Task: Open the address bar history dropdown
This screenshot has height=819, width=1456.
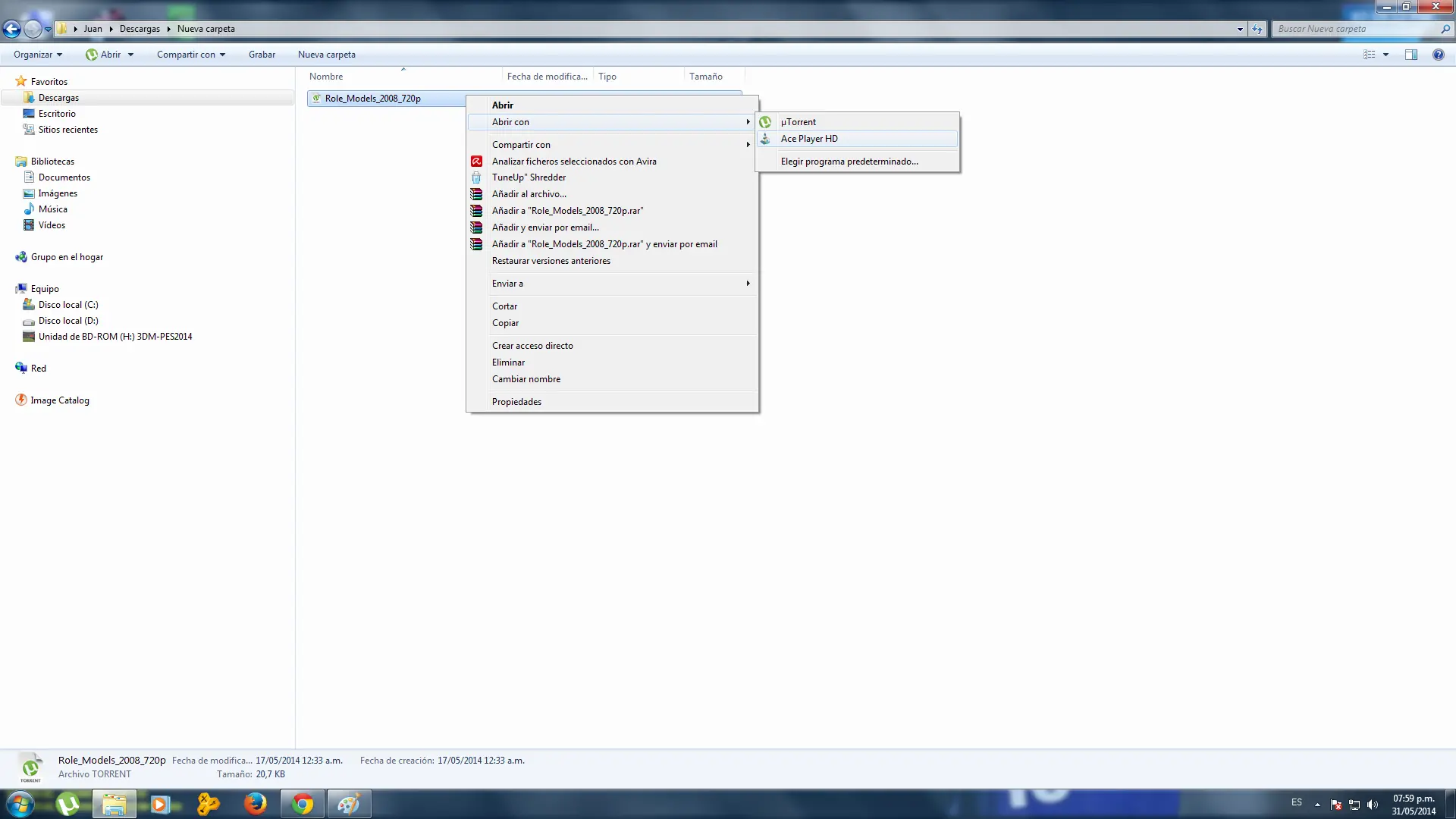Action: 1240,29
